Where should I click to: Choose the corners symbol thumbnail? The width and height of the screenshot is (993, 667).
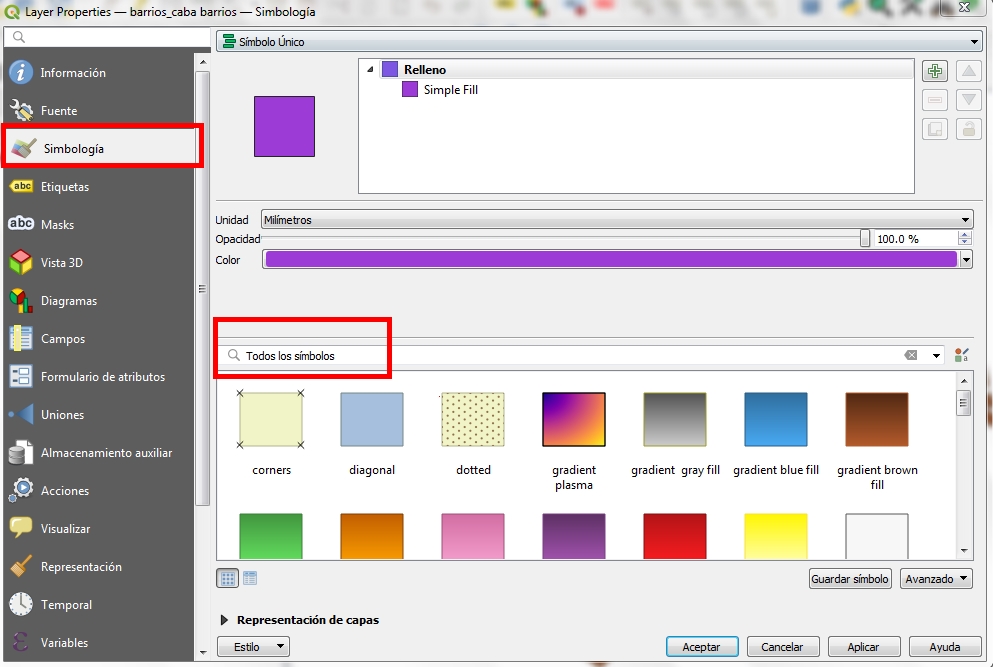click(271, 419)
